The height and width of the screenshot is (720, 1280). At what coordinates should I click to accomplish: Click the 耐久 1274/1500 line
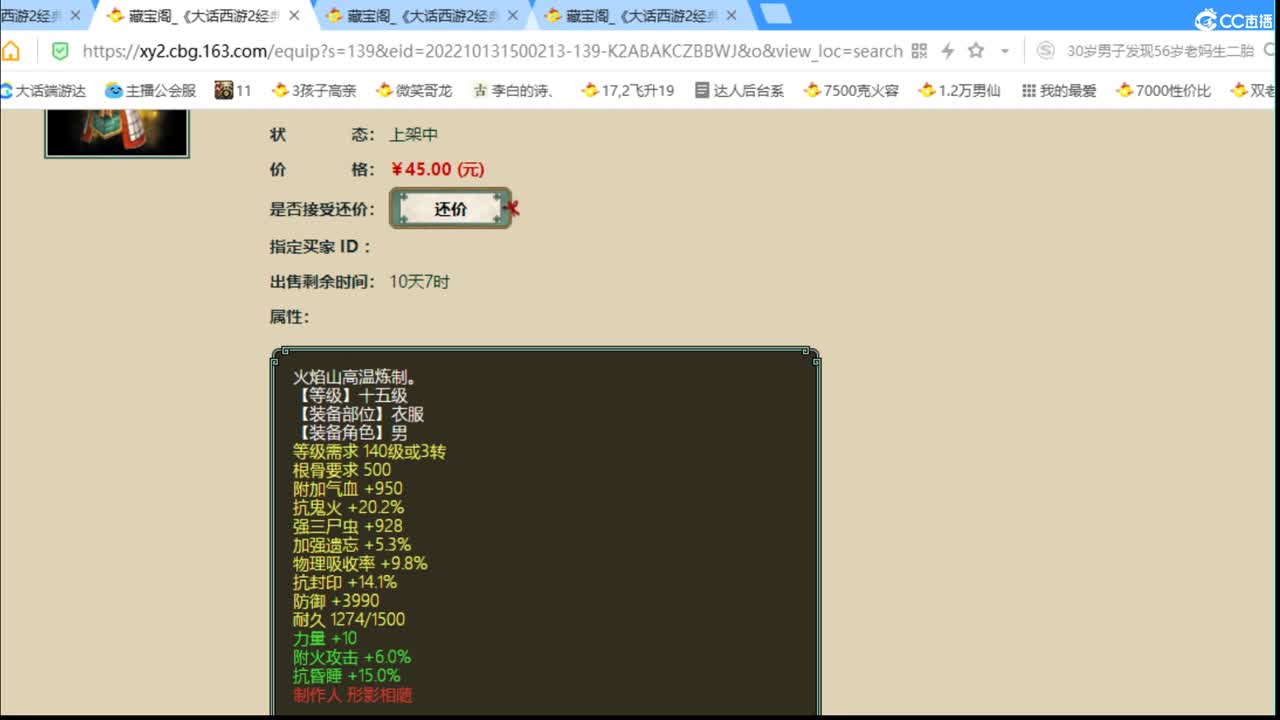pos(349,619)
